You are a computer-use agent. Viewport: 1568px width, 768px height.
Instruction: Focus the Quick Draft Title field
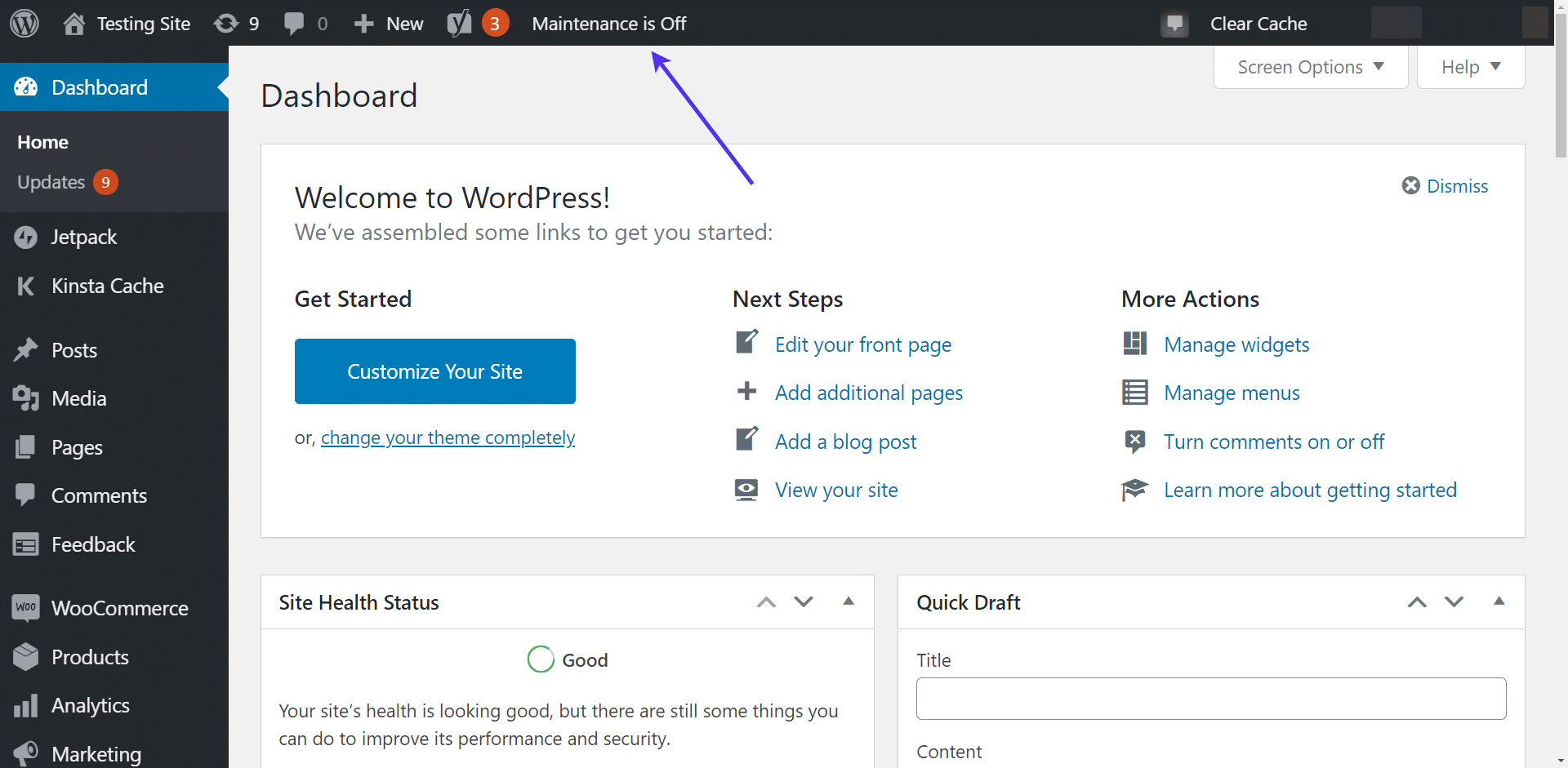[x=1210, y=699]
